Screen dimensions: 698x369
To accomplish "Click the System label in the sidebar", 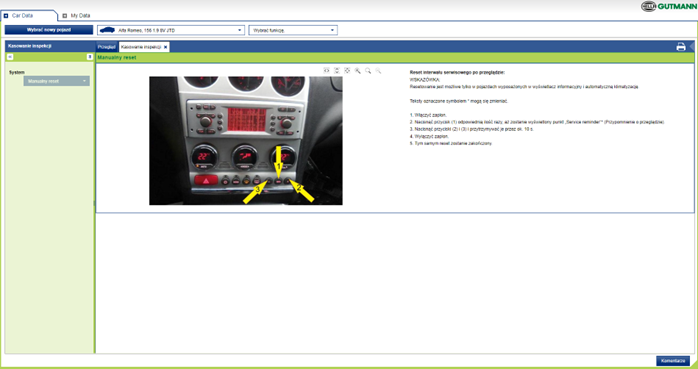I will [17, 72].
